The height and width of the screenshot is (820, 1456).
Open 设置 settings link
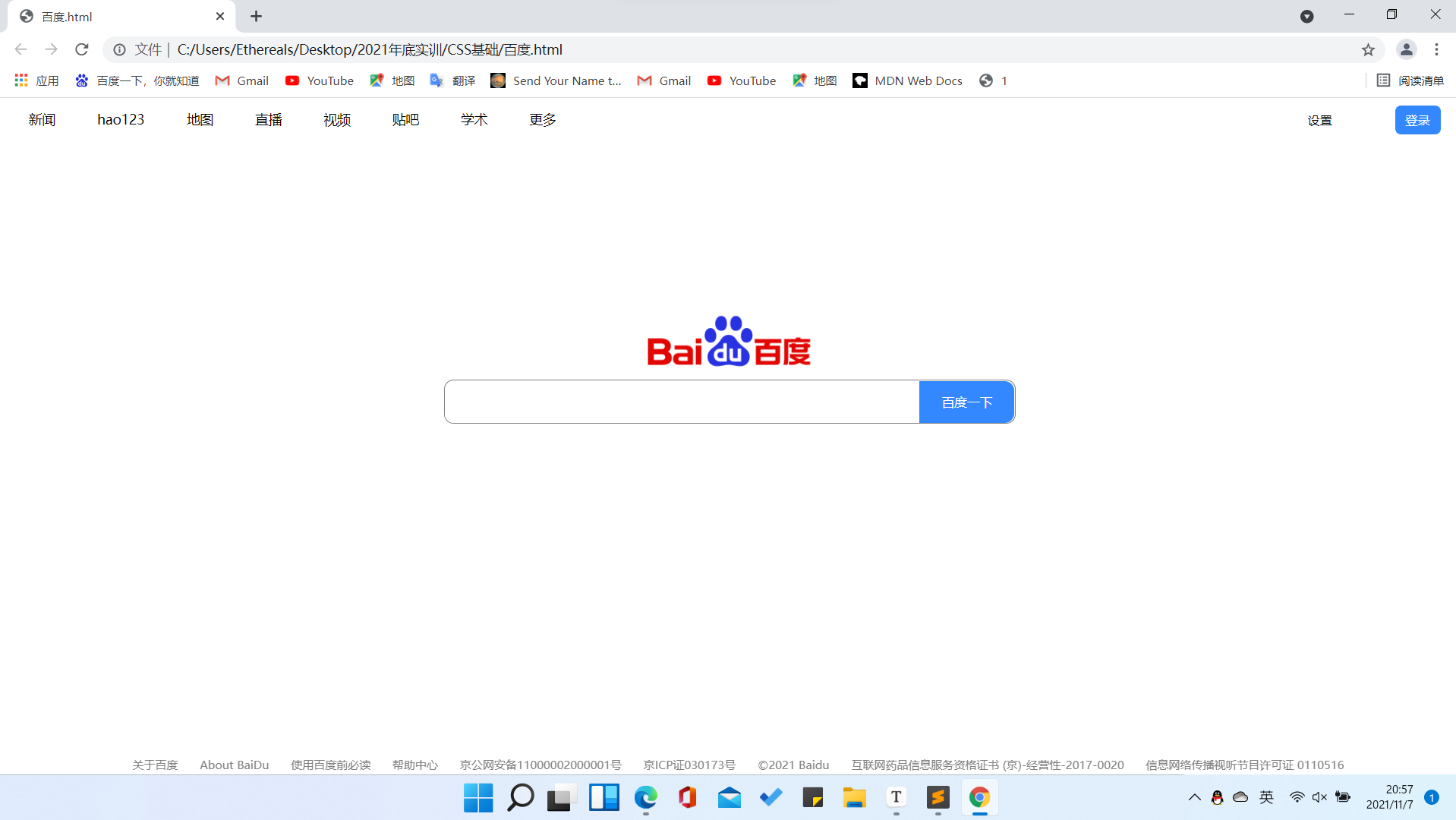1319,120
